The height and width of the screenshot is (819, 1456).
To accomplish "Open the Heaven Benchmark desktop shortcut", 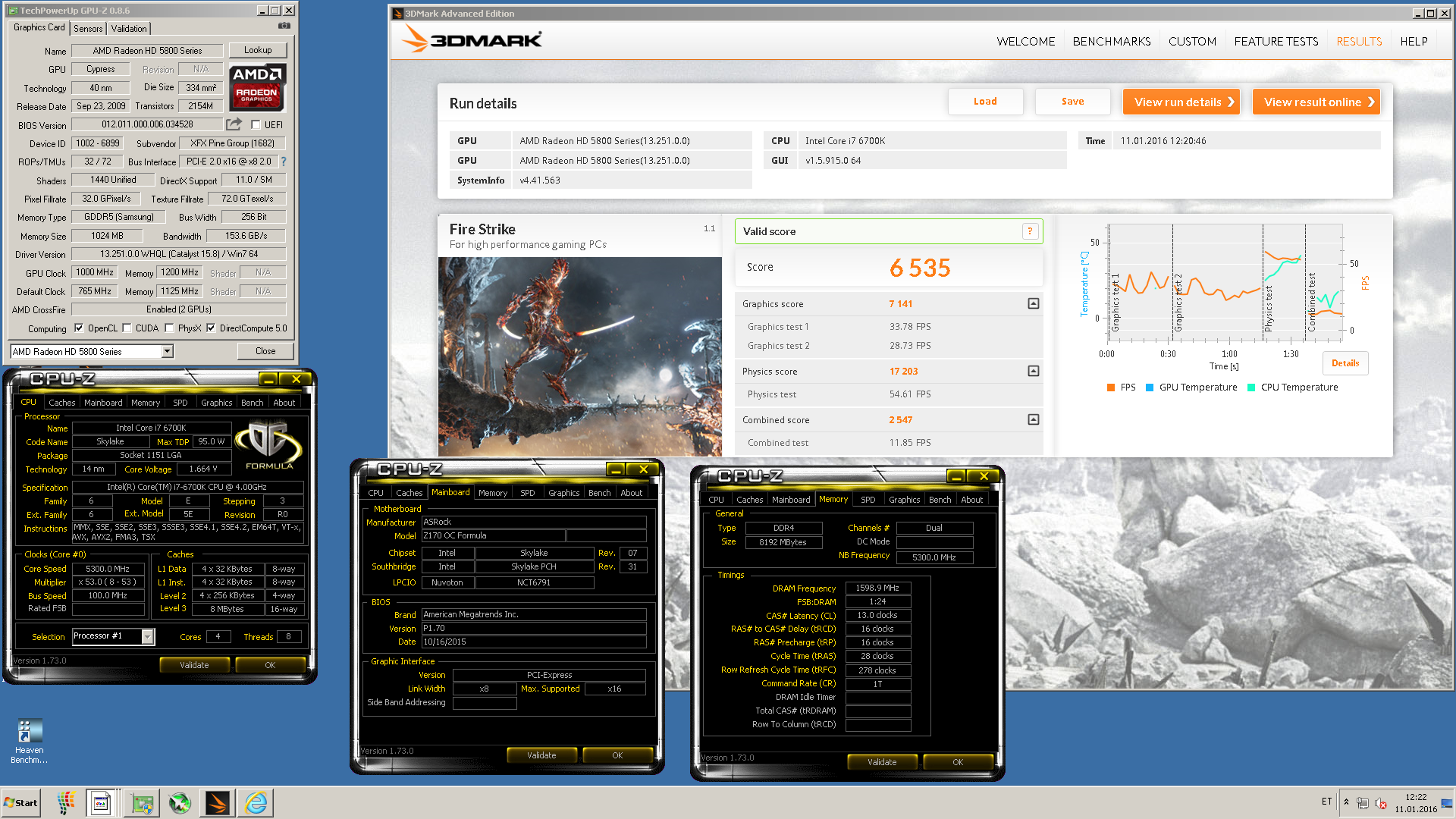I will click(29, 741).
